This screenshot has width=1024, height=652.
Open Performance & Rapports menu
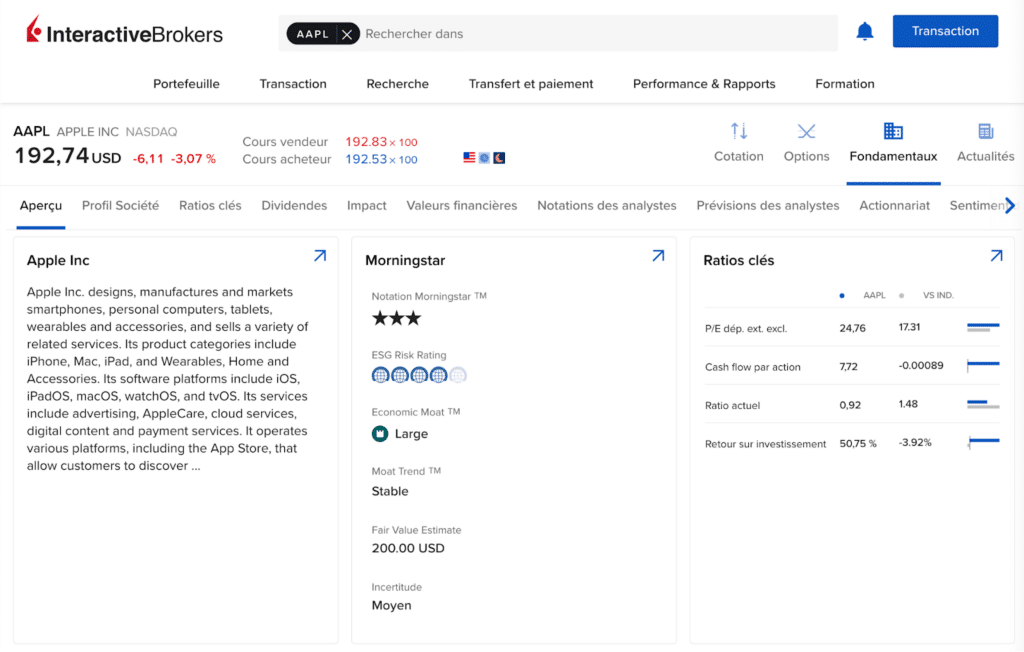coord(704,84)
